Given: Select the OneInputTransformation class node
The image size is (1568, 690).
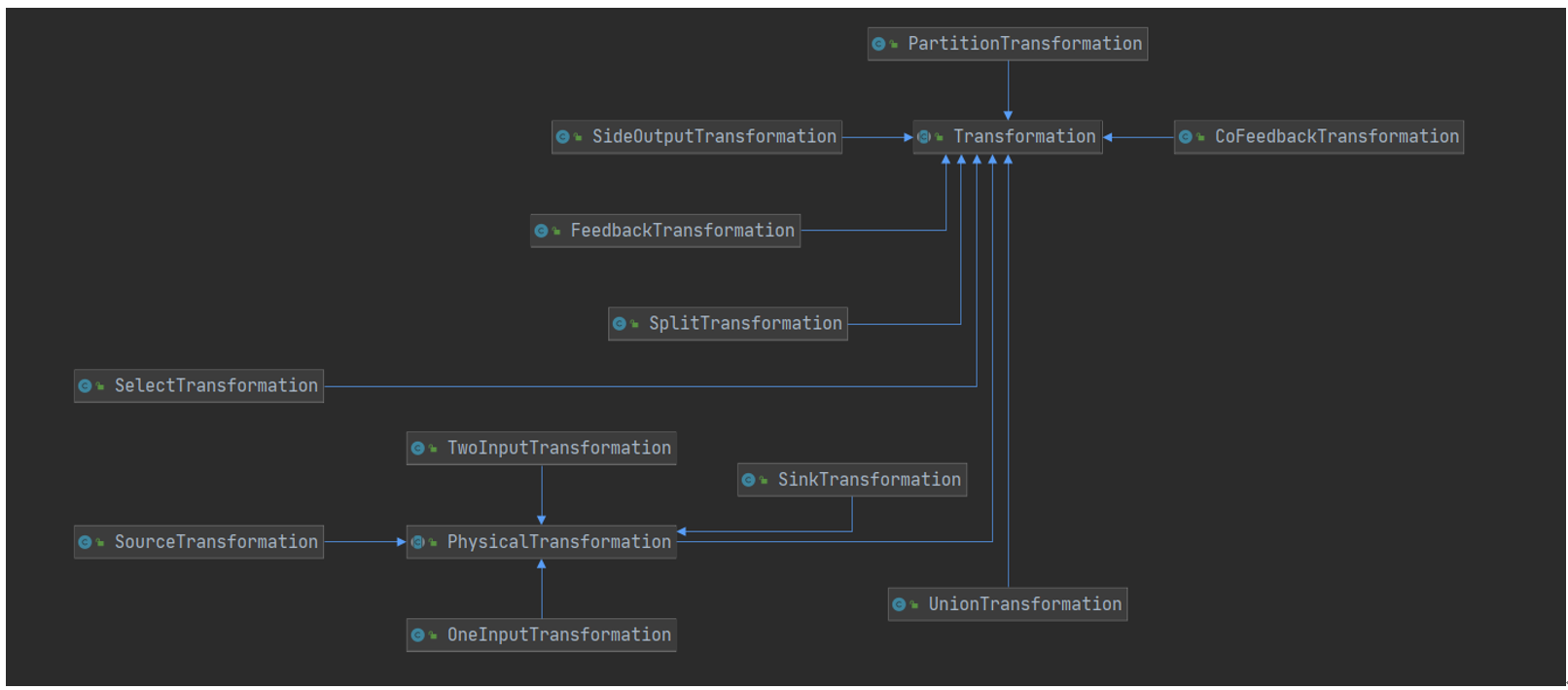Looking at the screenshot, I should [x=558, y=636].
